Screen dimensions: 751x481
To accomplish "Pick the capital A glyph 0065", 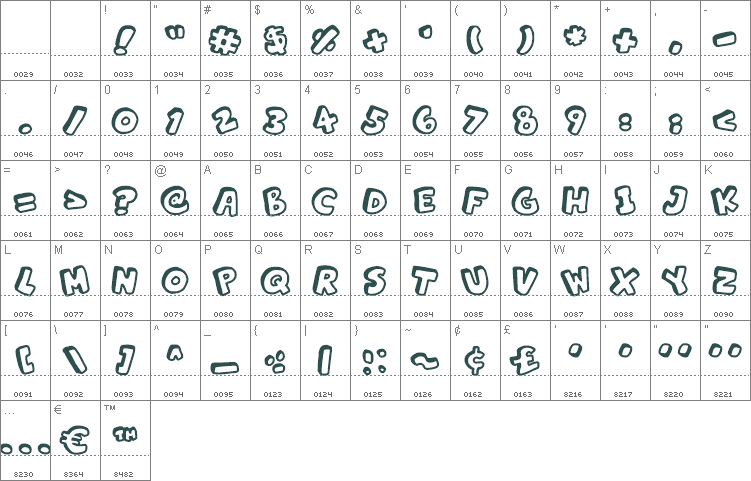I will [x=225, y=201].
